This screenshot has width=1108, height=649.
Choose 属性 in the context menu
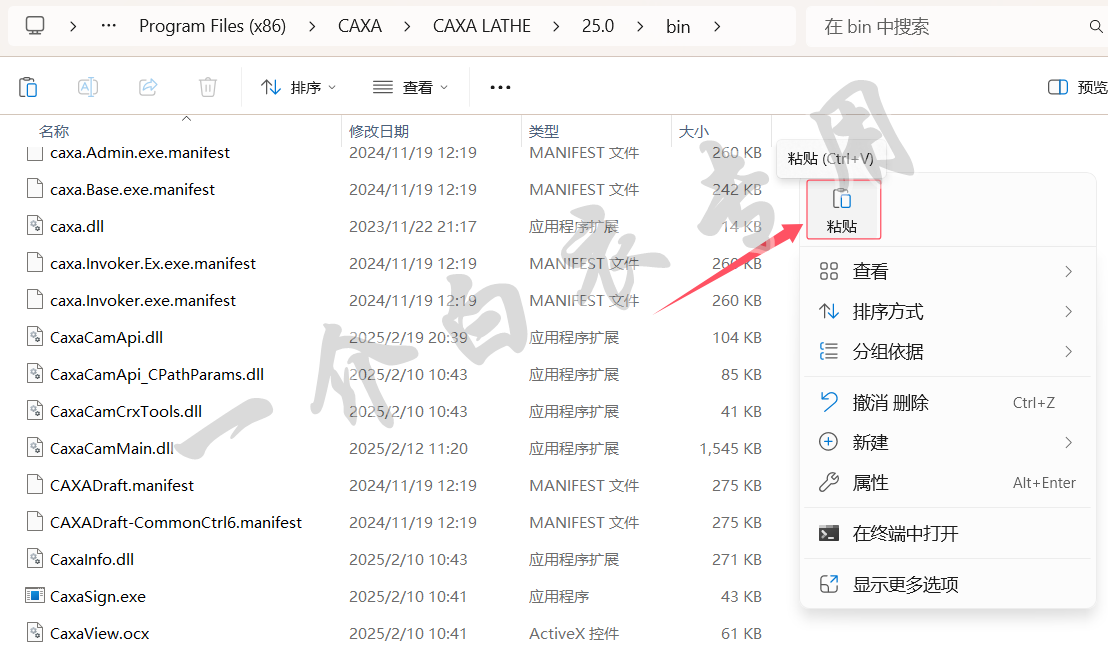(948, 483)
